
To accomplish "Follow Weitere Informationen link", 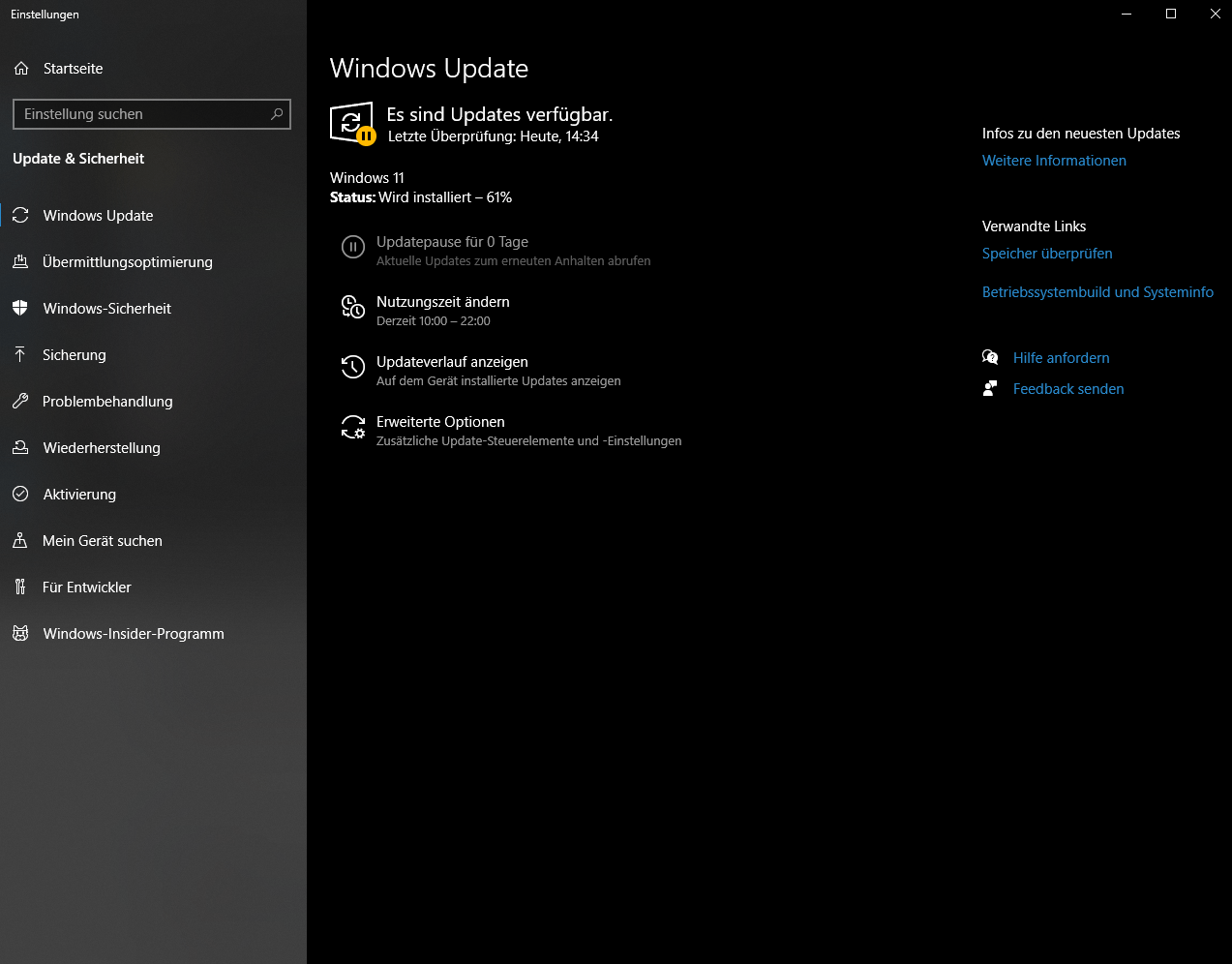I will tap(1054, 161).
